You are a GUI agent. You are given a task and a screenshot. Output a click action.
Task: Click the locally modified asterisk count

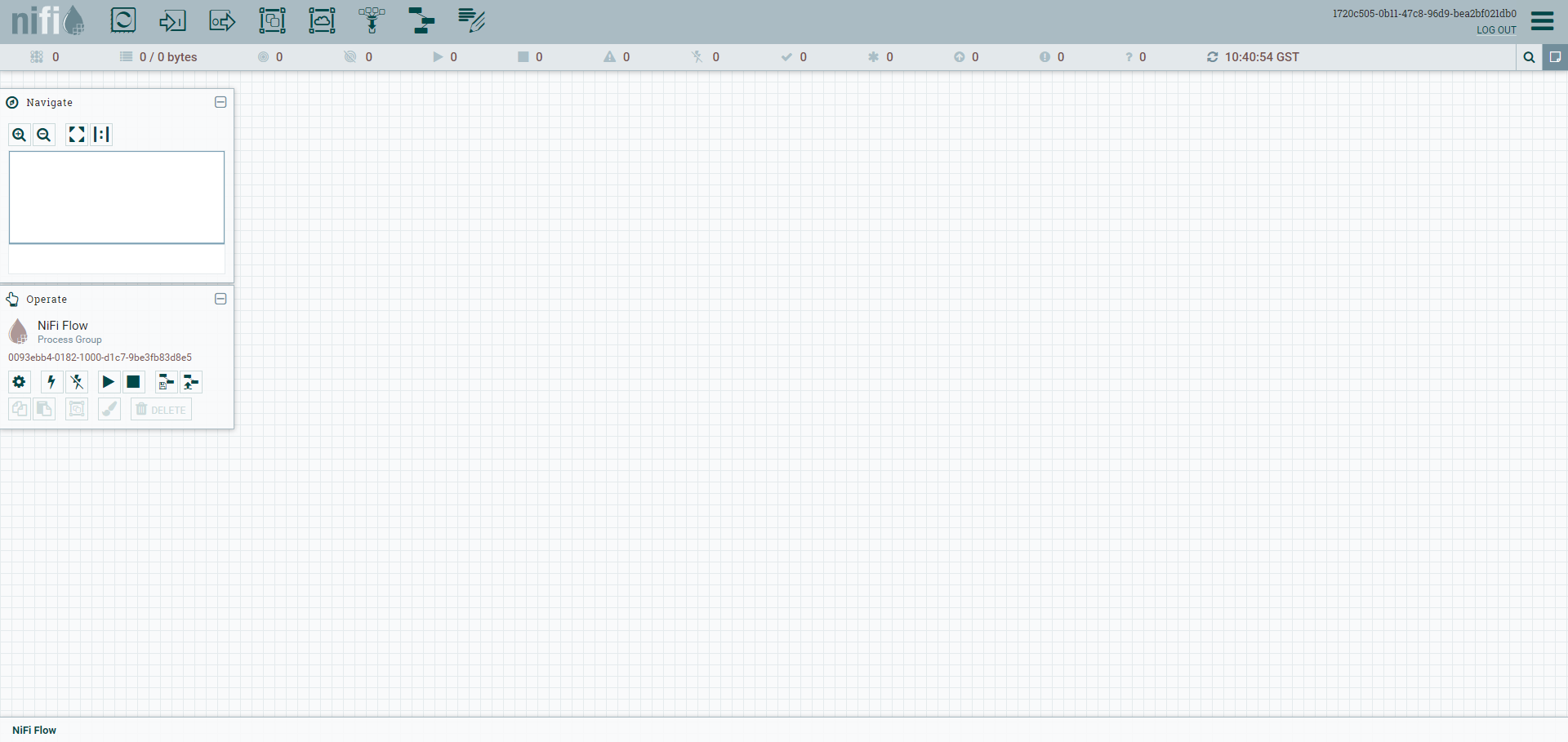880,57
